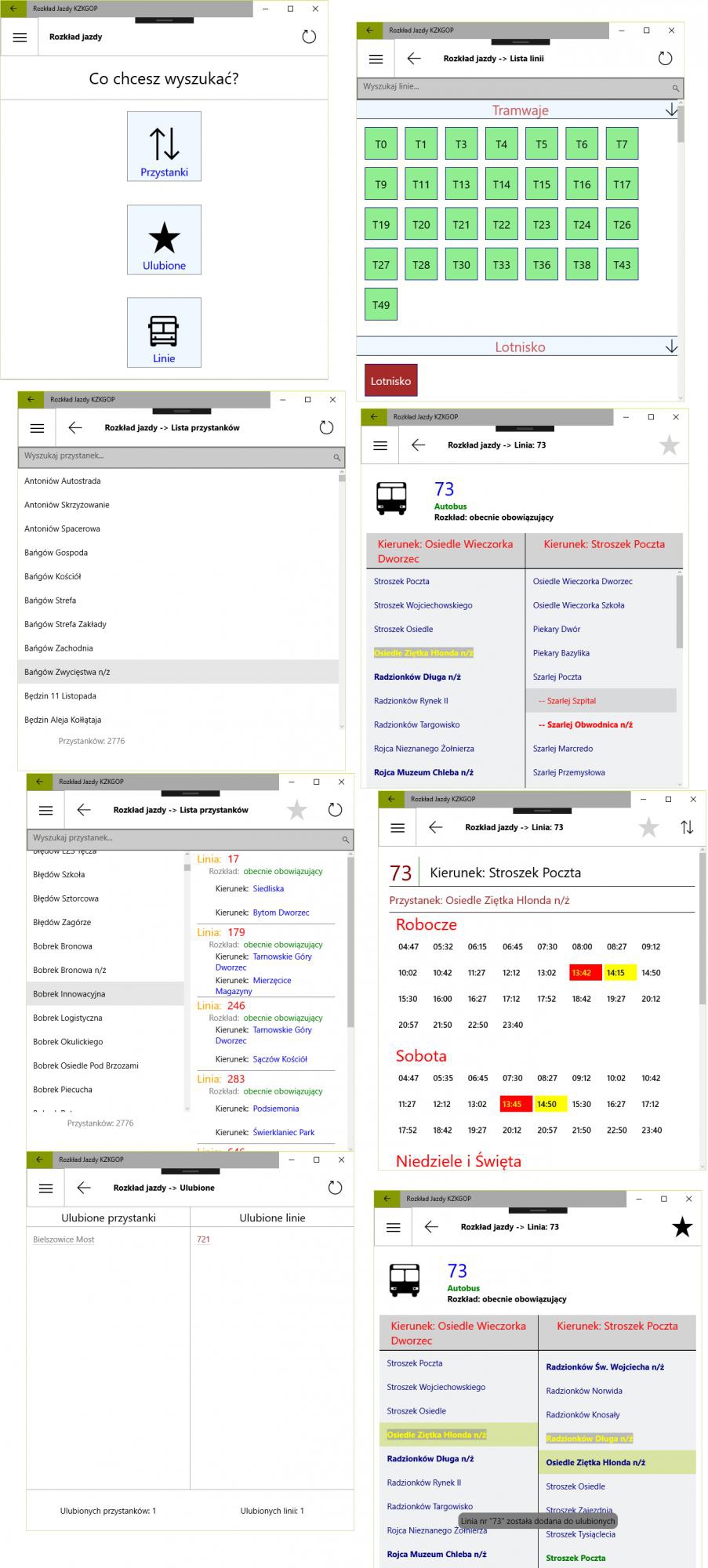Collapse the Tramwaje section arrow
The height and width of the screenshot is (1568, 708).
click(671, 111)
